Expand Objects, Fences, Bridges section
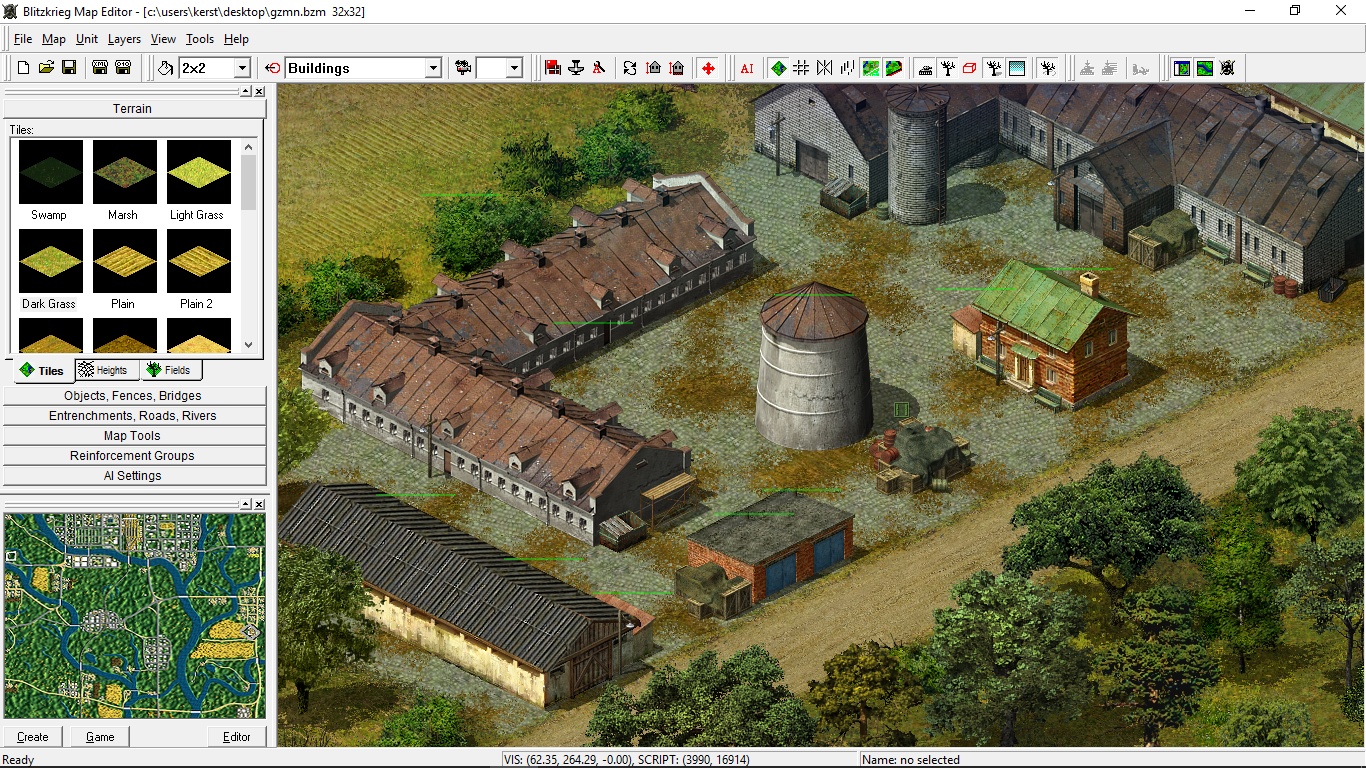The width and height of the screenshot is (1366, 768). pos(134,396)
